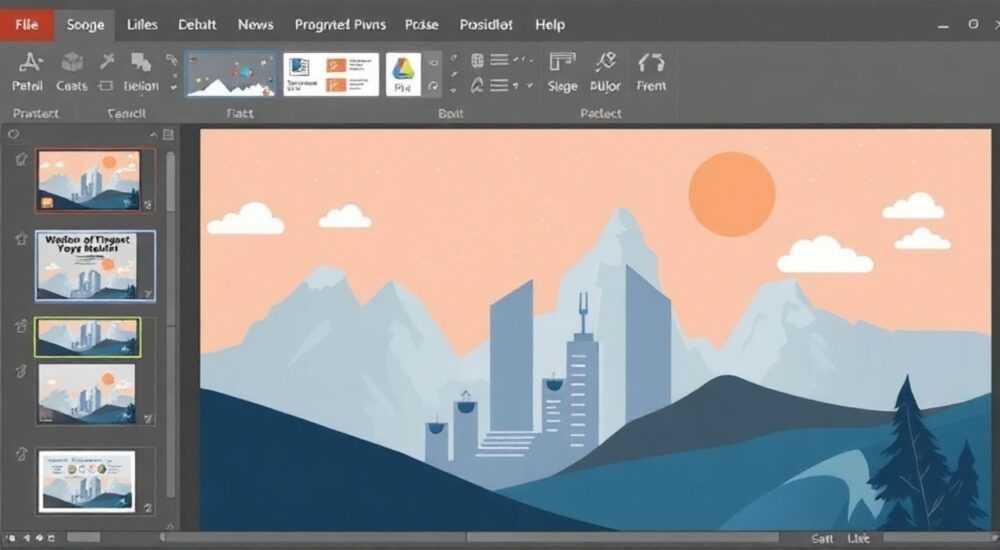The image size is (1000, 550).
Task: Switch to the News ribbon tab
Action: tap(256, 25)
